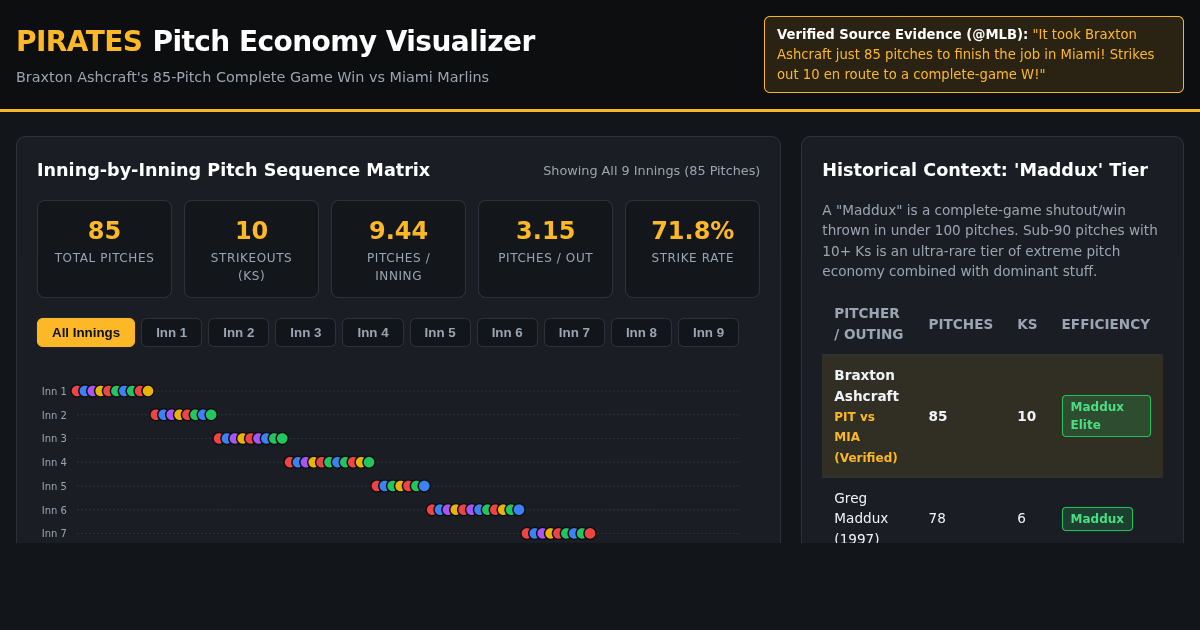The image size is (1200, 630).
Task: Show pitches for the Inn 4 tab
Action: (373, 332)
